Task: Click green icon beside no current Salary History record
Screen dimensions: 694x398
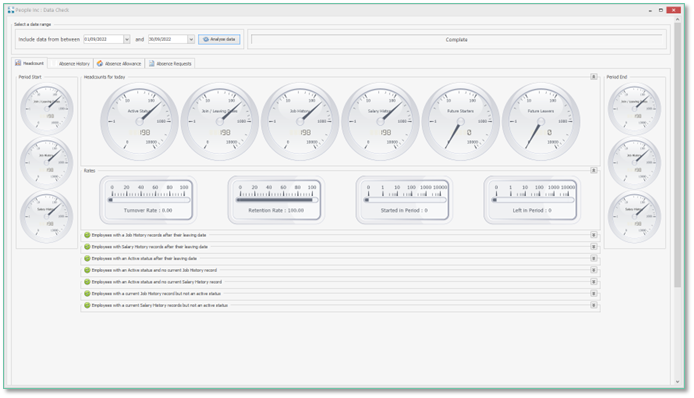Action: [87, 282]
